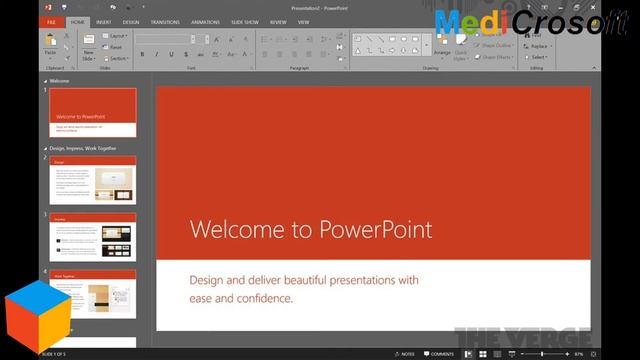Screen dimensions: 640x360
Task: Open the Shape Outline color options
Action: [x=494, y=45]
